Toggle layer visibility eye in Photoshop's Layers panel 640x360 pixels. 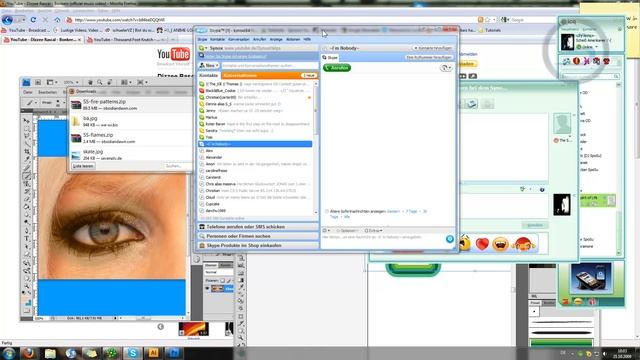(x=207, y=289)
